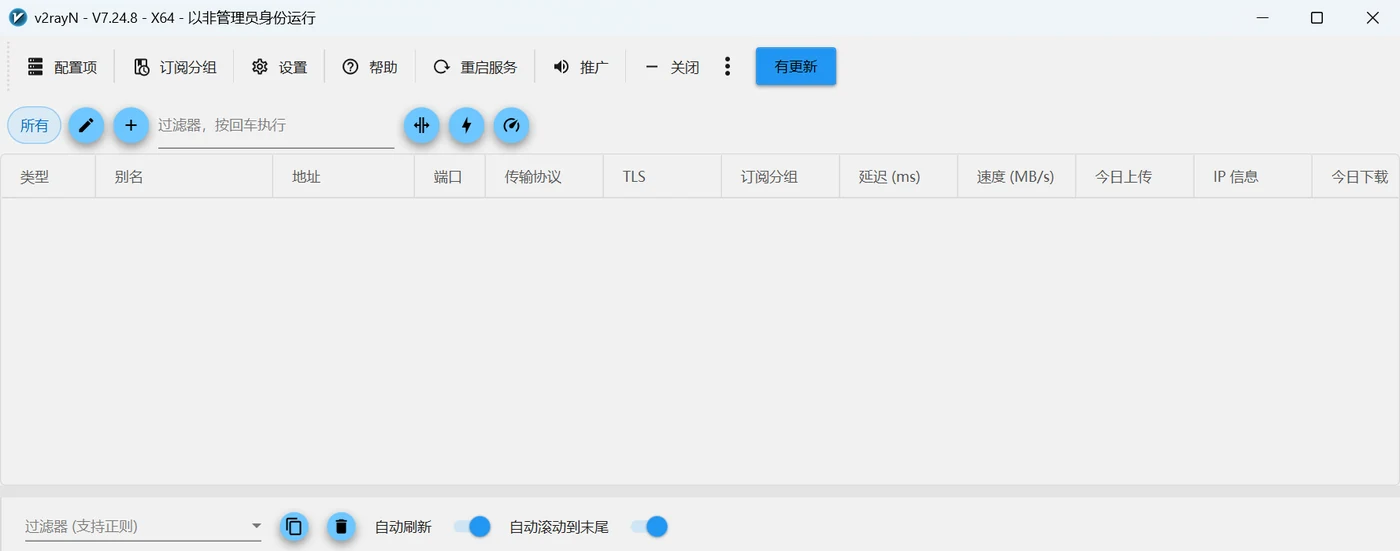1400x551 pixels.
Task: Open the 推广 menu item
Action: [581, 67]
